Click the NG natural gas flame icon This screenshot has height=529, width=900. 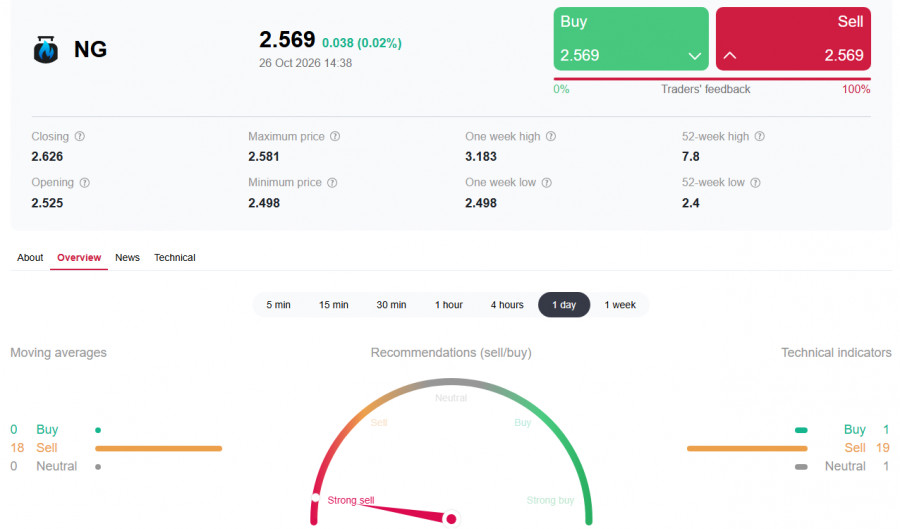pos(46,49)
